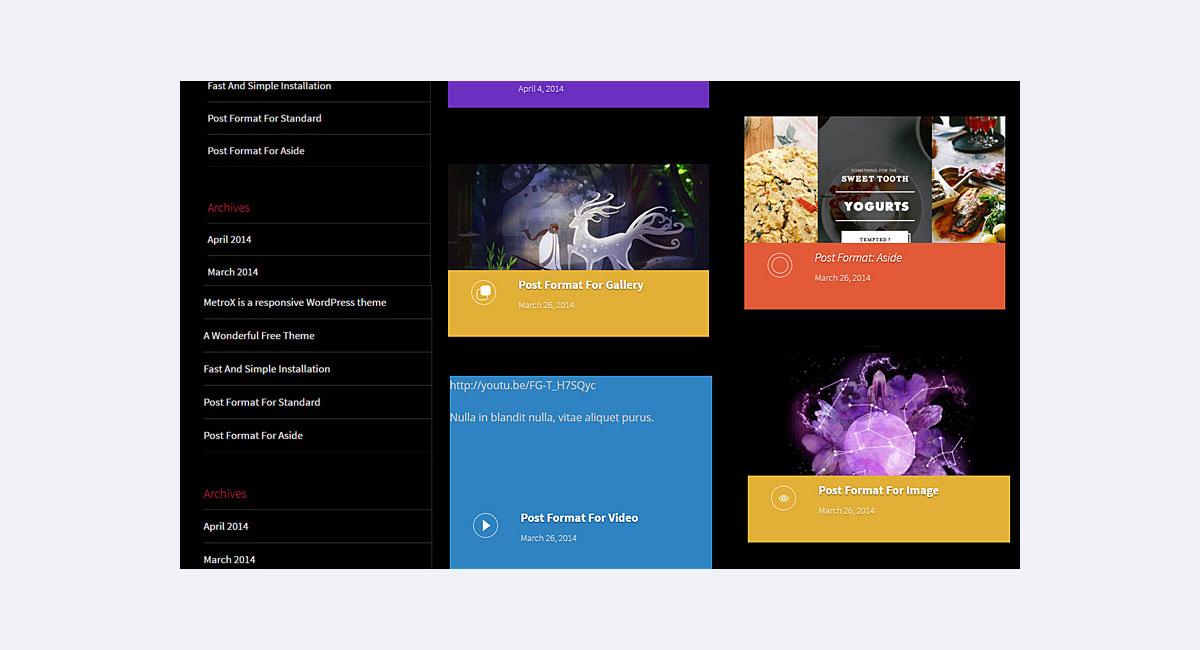Click the deer illustration gallery thumbnail

(x=578, y=216)
